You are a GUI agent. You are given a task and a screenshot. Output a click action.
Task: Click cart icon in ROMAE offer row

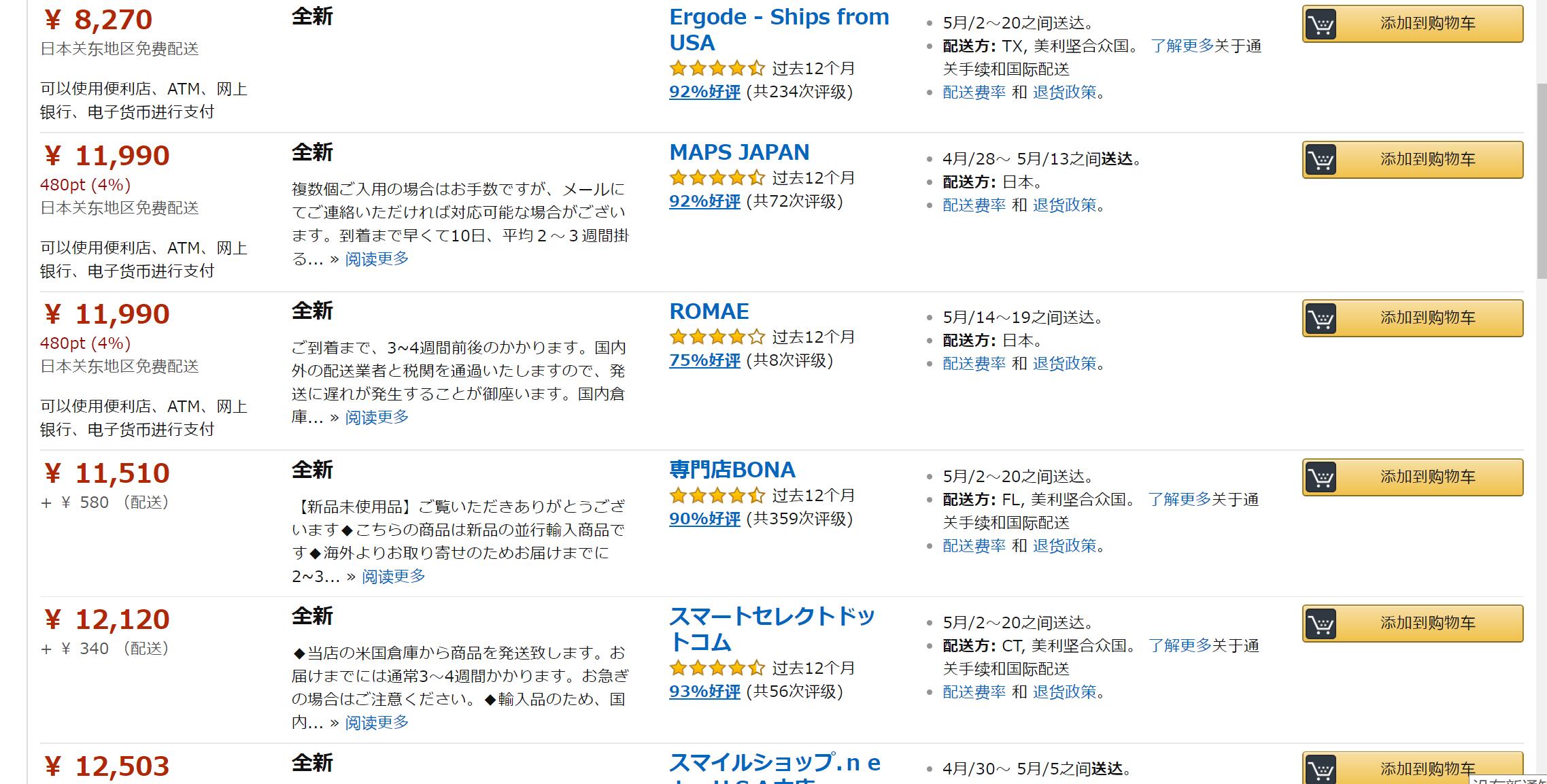pos(1321,319)
